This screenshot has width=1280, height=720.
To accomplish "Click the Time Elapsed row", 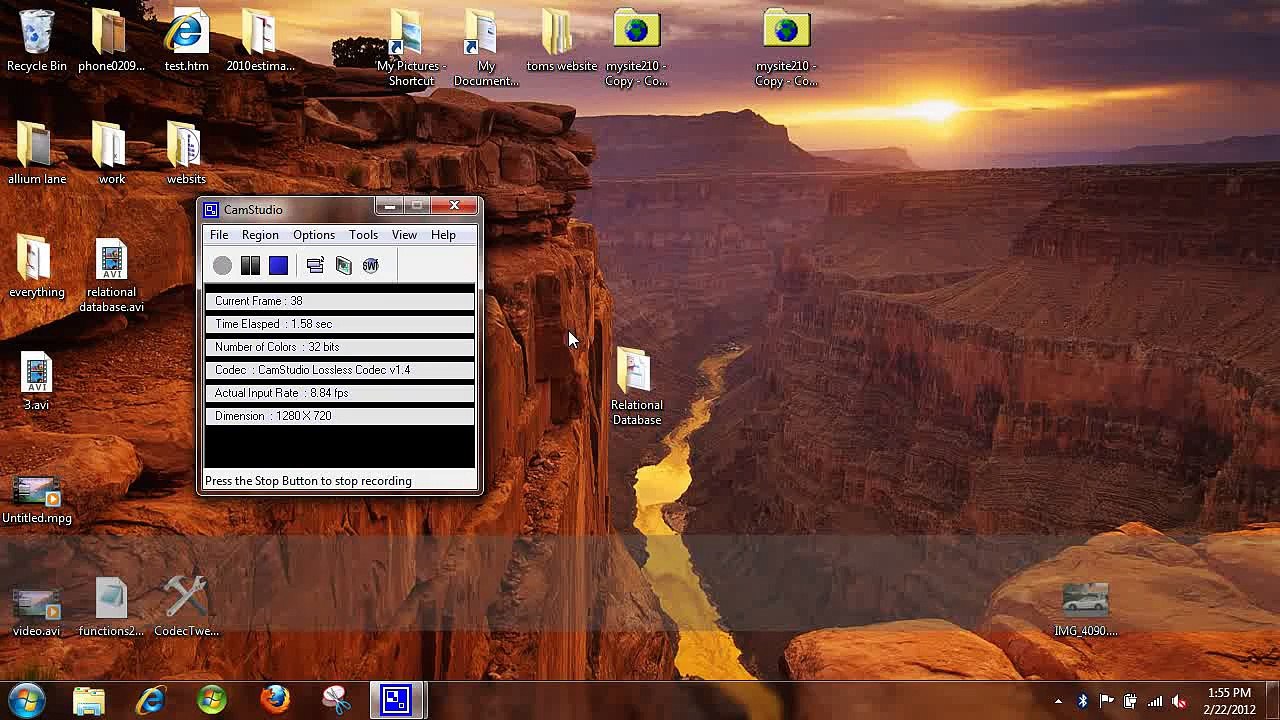I will 340,324.
